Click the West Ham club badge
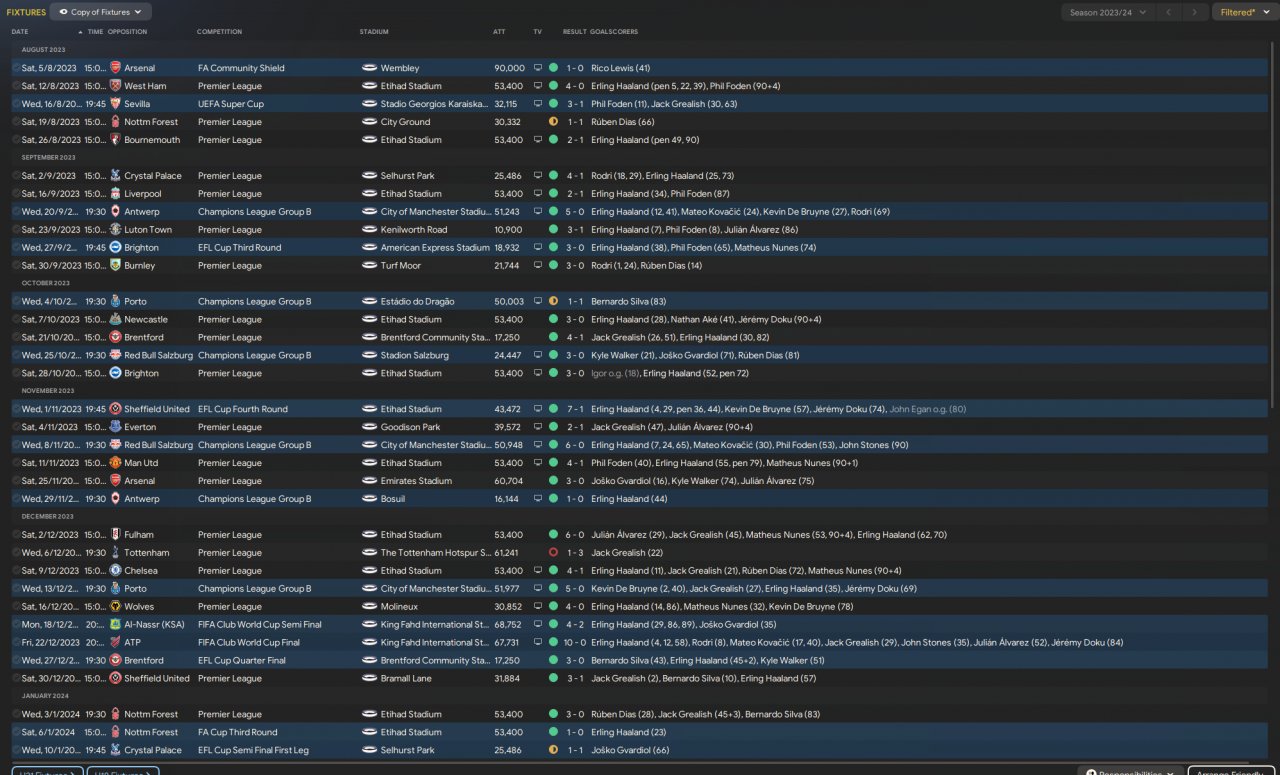The width and height of the screenshot is (1280, 775). point(115,86)
